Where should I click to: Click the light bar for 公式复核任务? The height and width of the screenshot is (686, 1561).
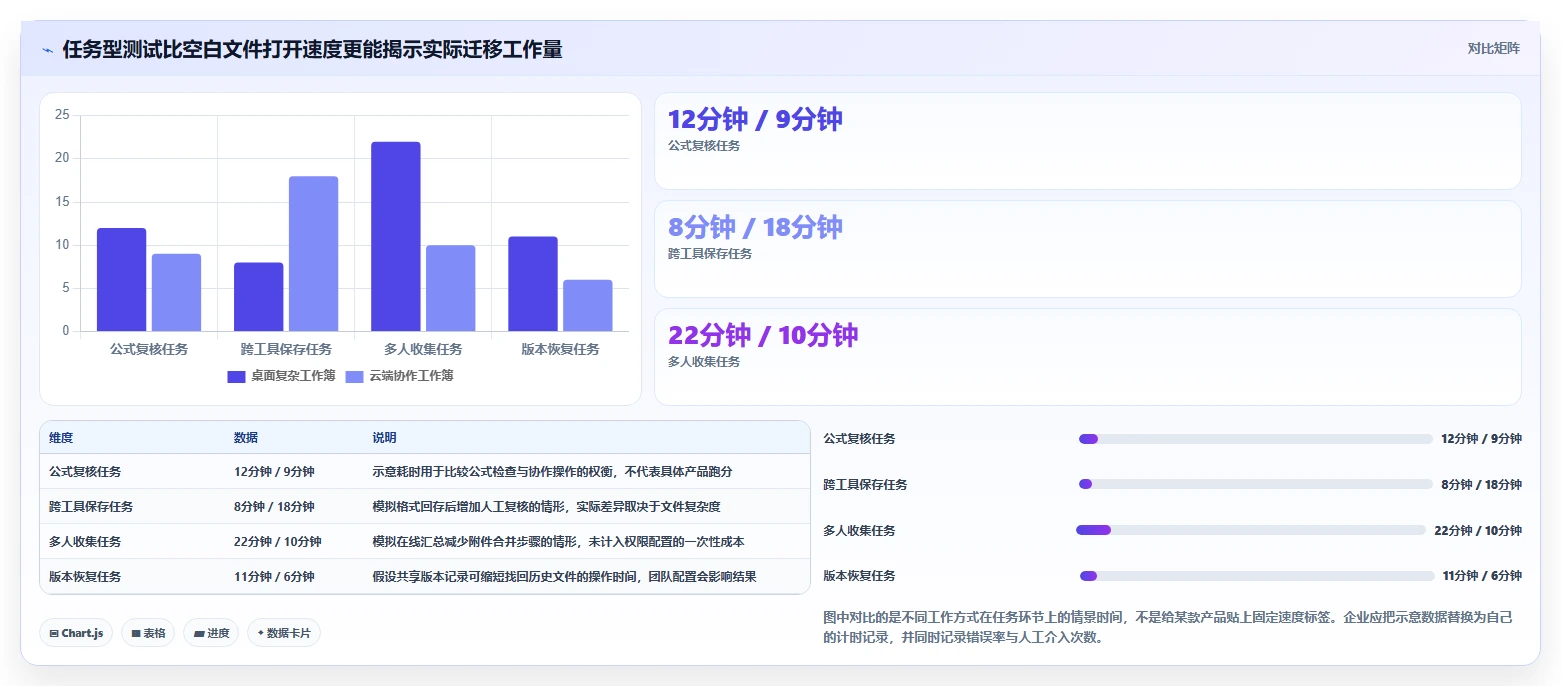[176, 293]
